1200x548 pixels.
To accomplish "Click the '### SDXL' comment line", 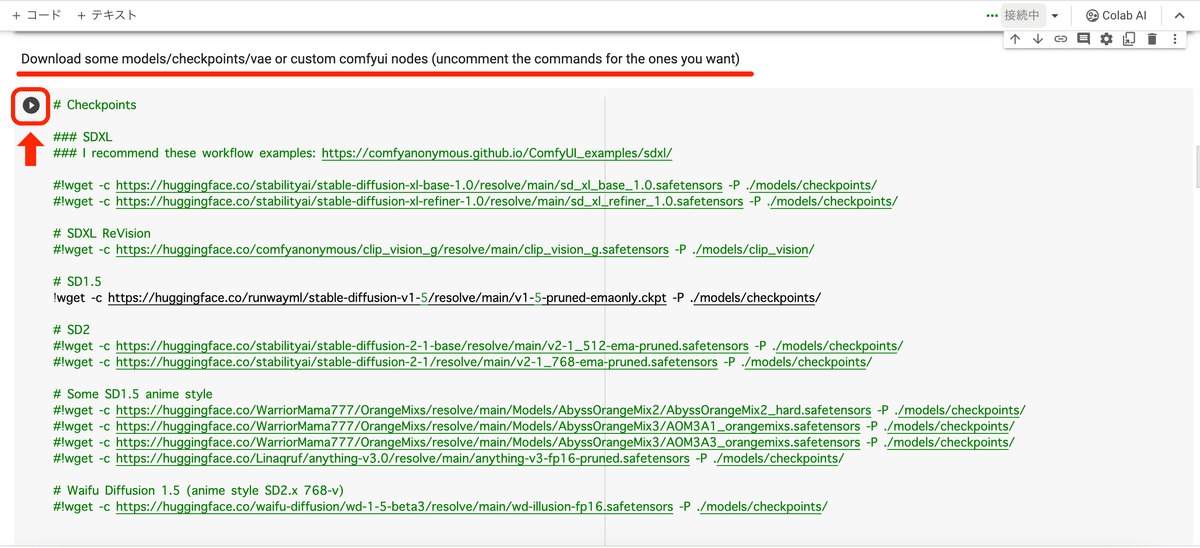I will (x=83, y=136).
